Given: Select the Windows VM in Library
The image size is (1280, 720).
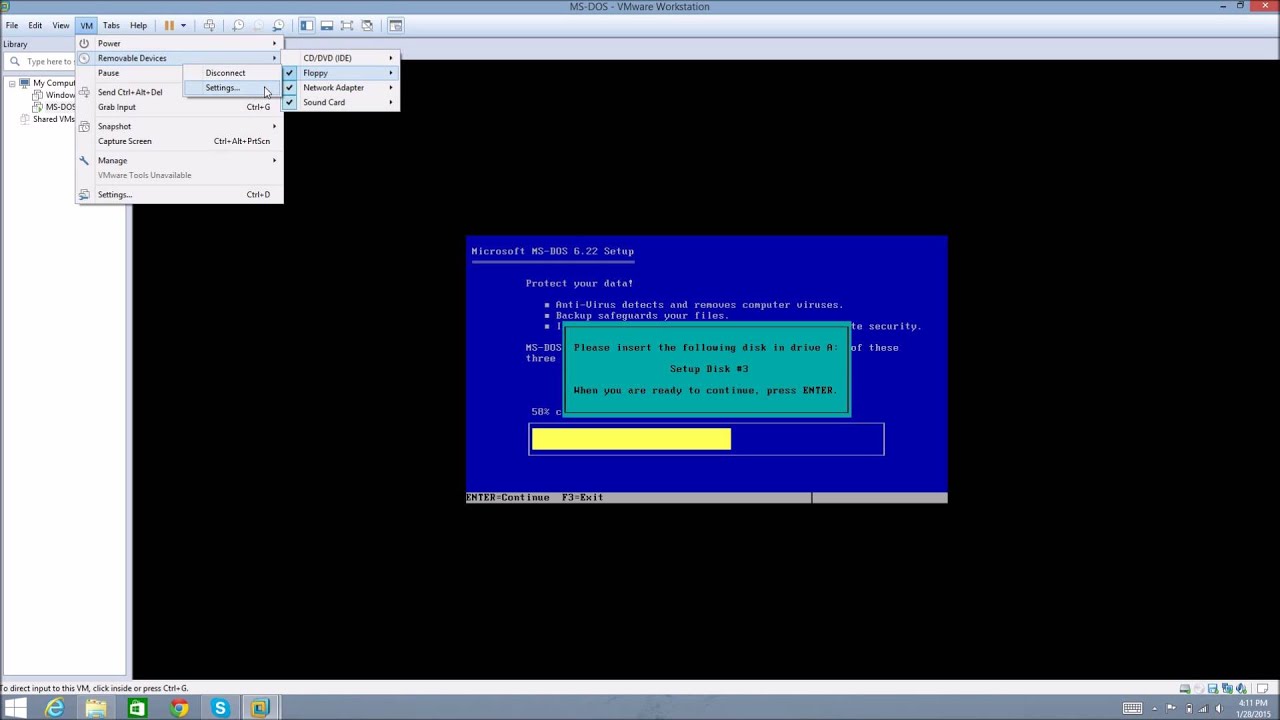Looking at the screenshot, I should (58, 95).
